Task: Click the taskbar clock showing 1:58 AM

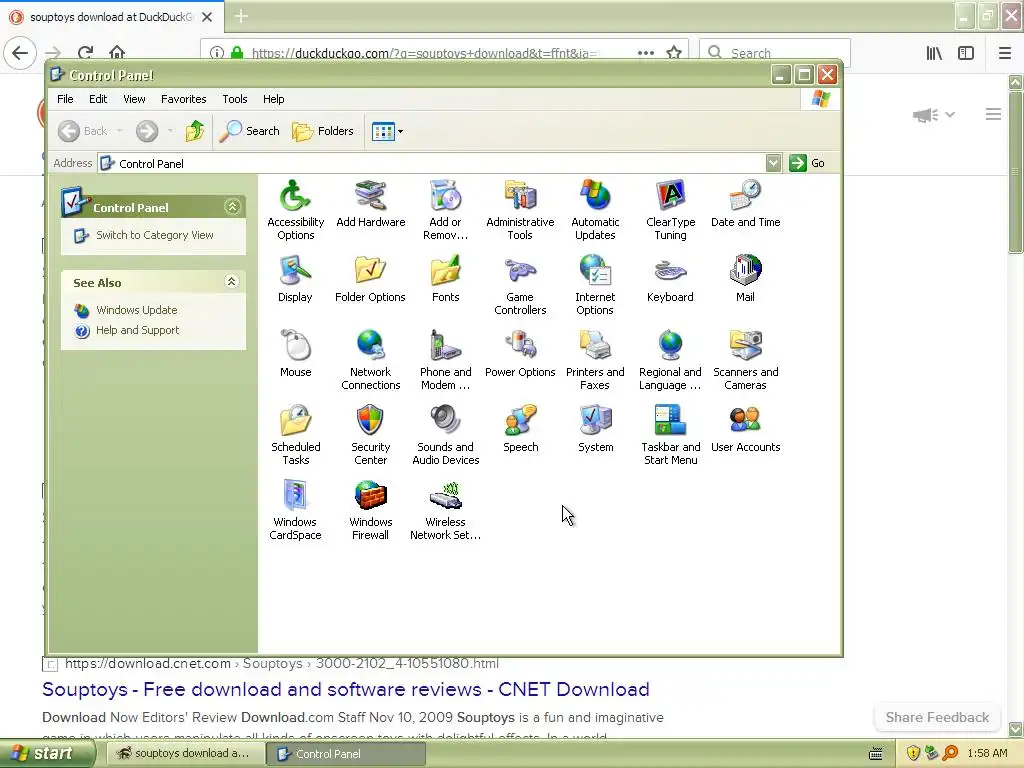Action: click(x=987, y=753)
